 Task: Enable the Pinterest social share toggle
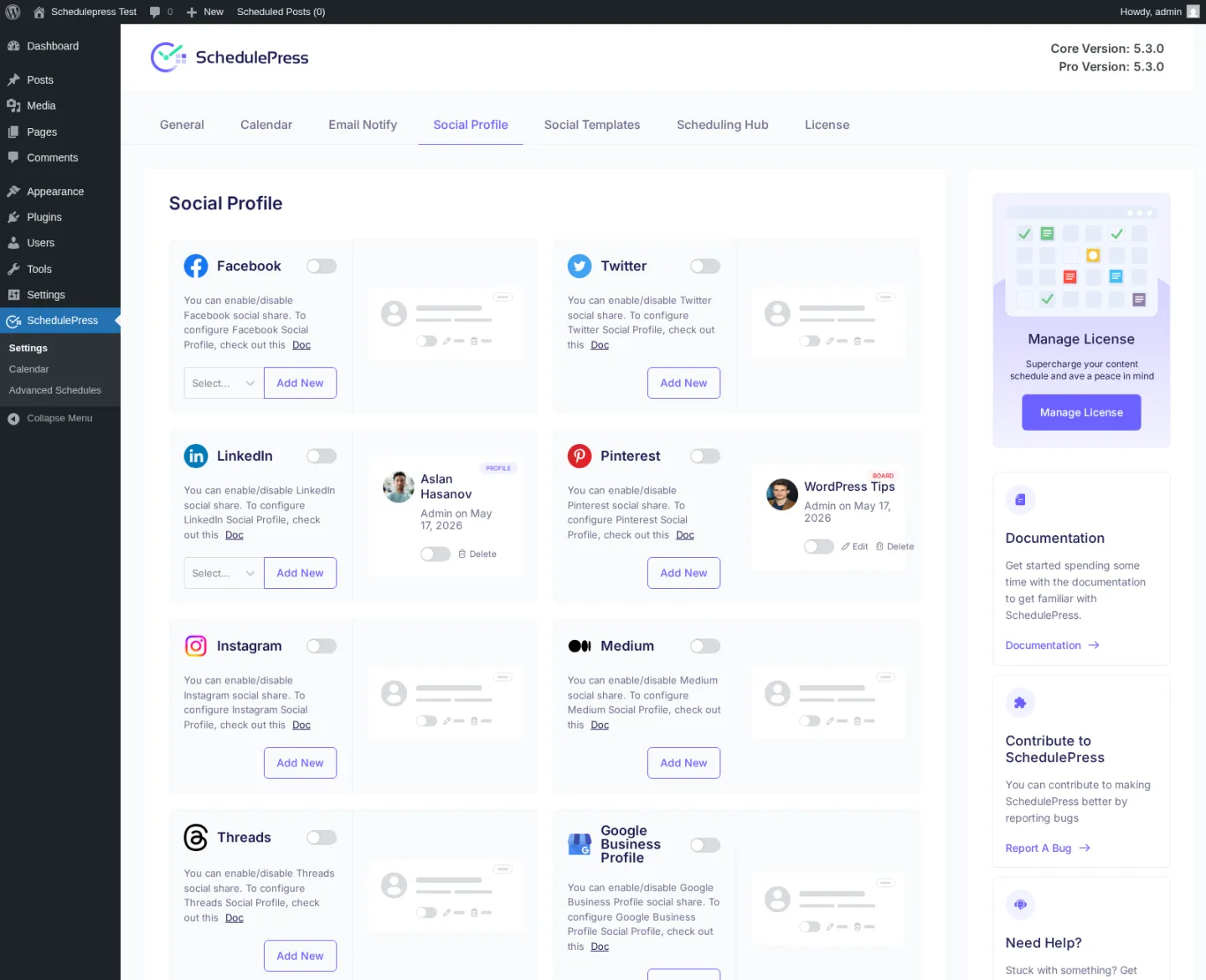coord(705,456)
